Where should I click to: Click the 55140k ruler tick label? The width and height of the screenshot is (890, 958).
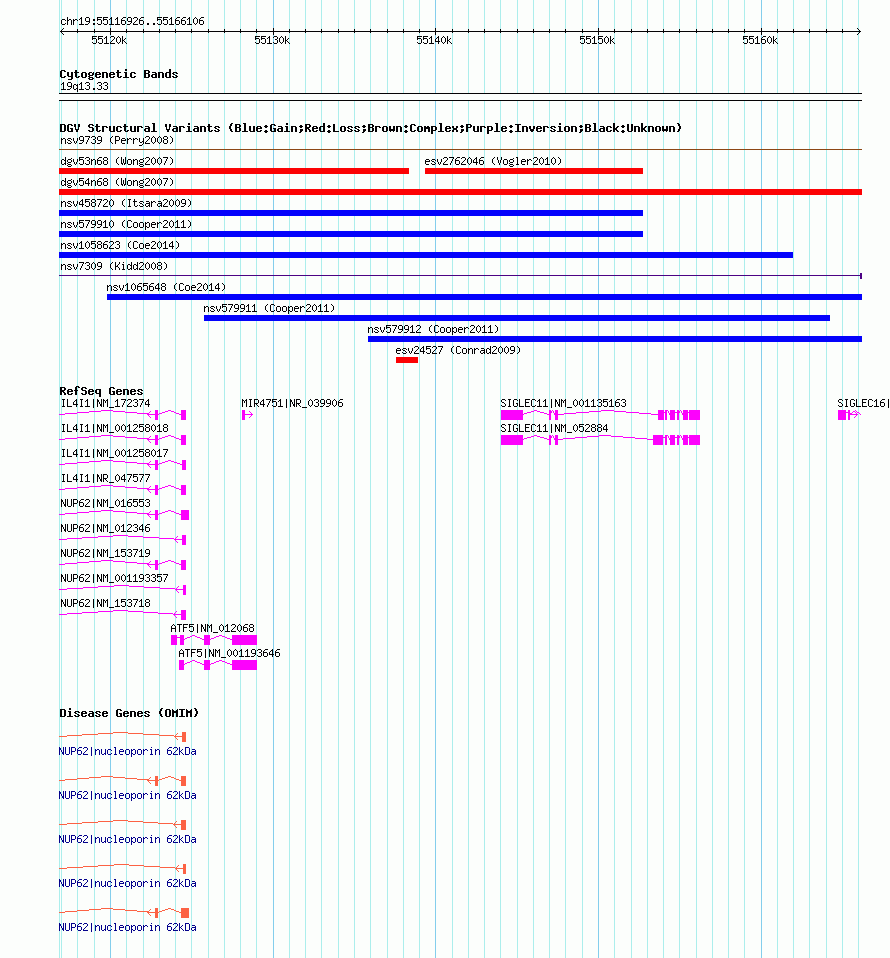[x=434, y=40]
